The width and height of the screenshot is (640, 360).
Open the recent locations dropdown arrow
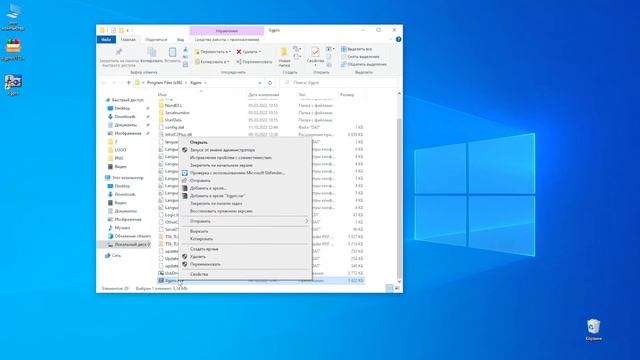pos(121,83)
